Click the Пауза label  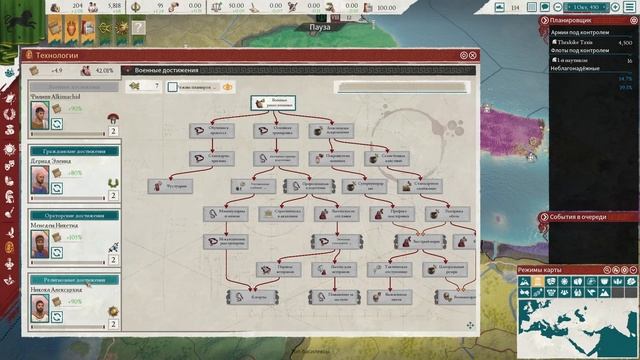click(320, 27)
